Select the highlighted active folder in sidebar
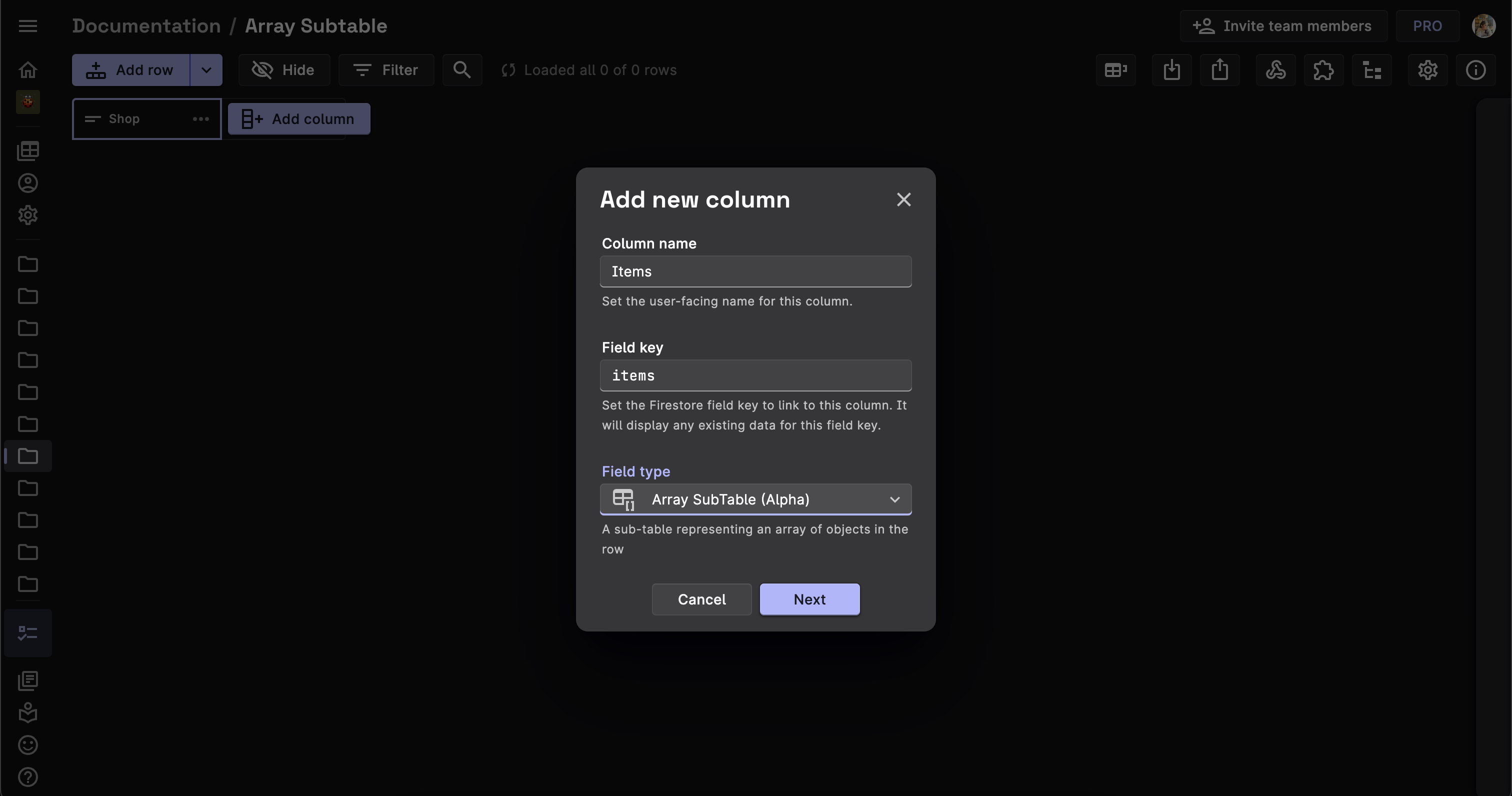 pyautogui.click(x=27, y=456)
